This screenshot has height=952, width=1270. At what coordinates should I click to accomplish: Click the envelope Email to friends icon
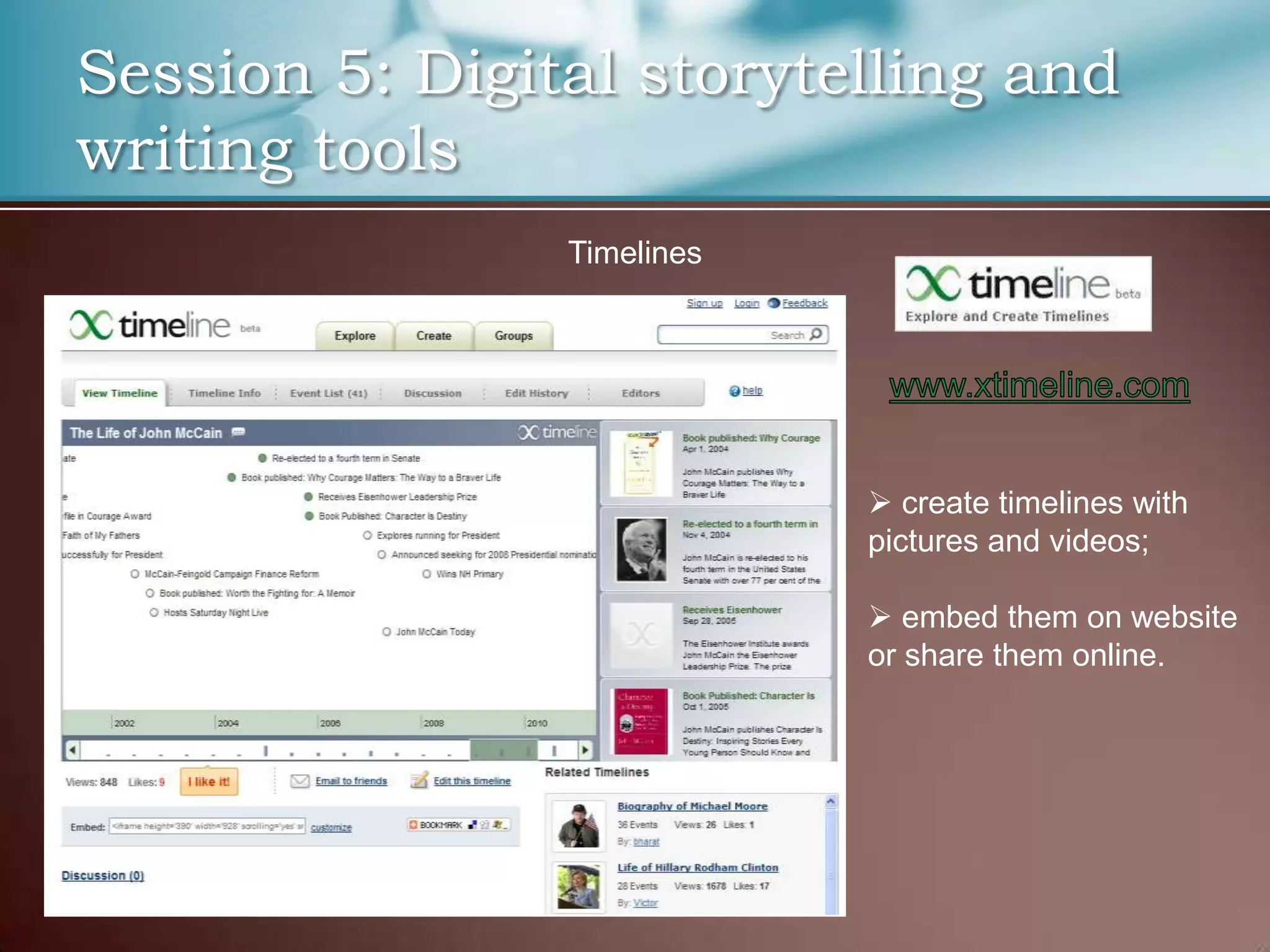300,781
